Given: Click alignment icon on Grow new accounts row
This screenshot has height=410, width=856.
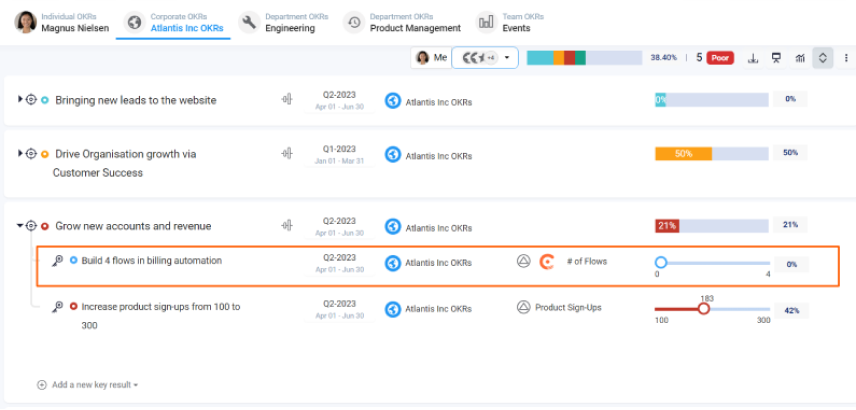Looking at the screenshot, I should pos(287,225).
